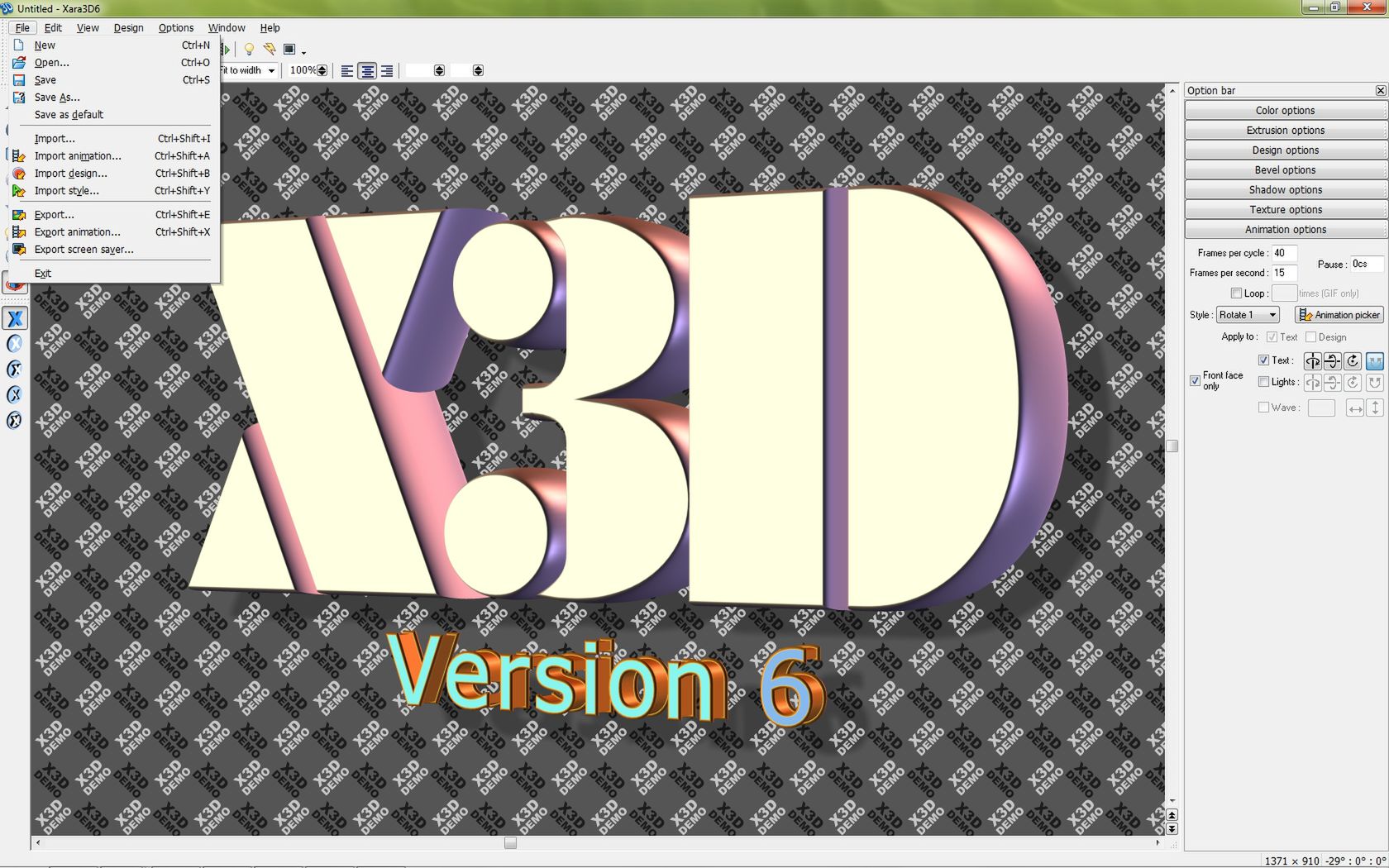
Task: Choose Text clockwise spin icon
Action: [1353, 360]
